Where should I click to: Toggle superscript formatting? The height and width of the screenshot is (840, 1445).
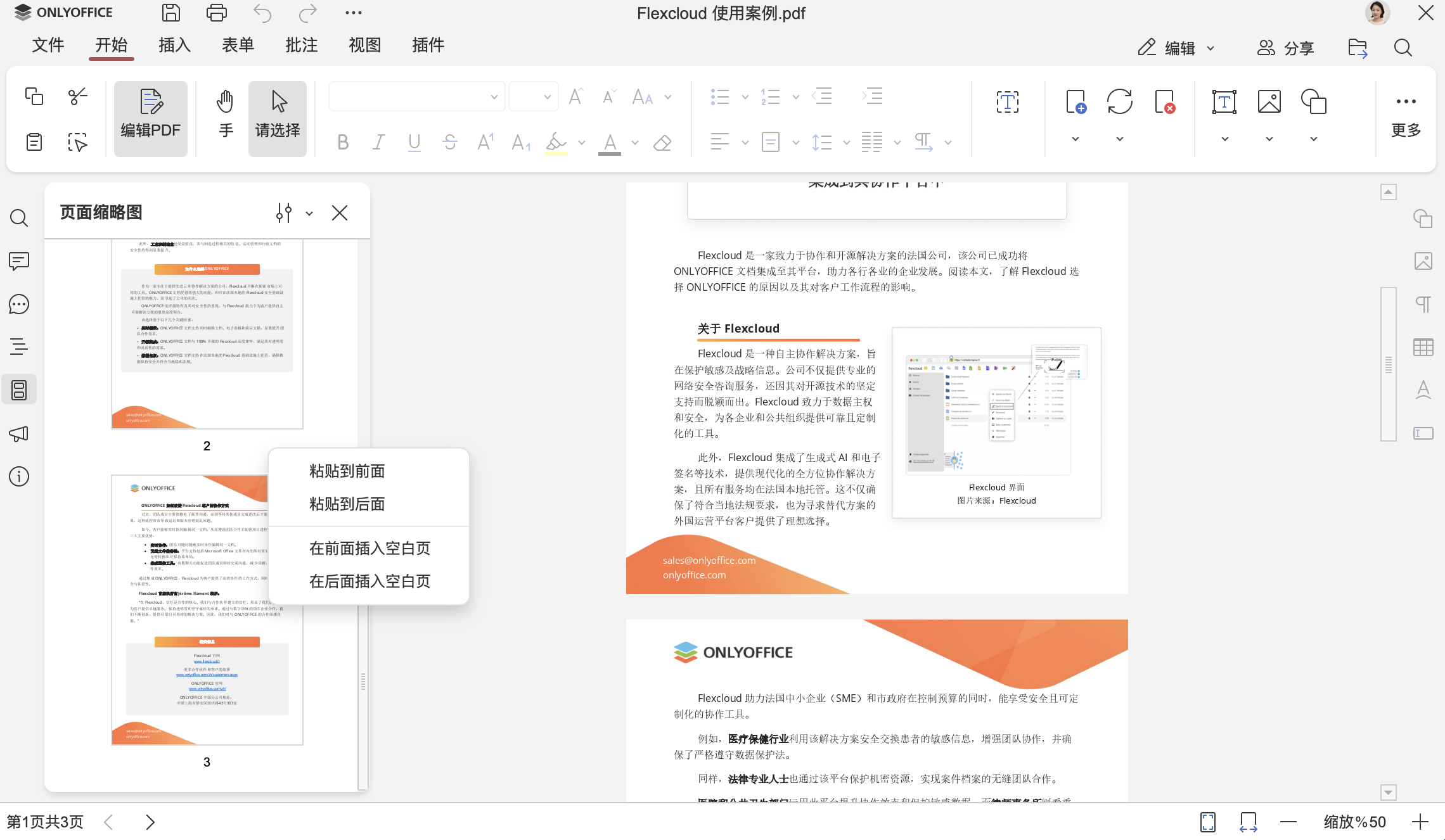485,143
